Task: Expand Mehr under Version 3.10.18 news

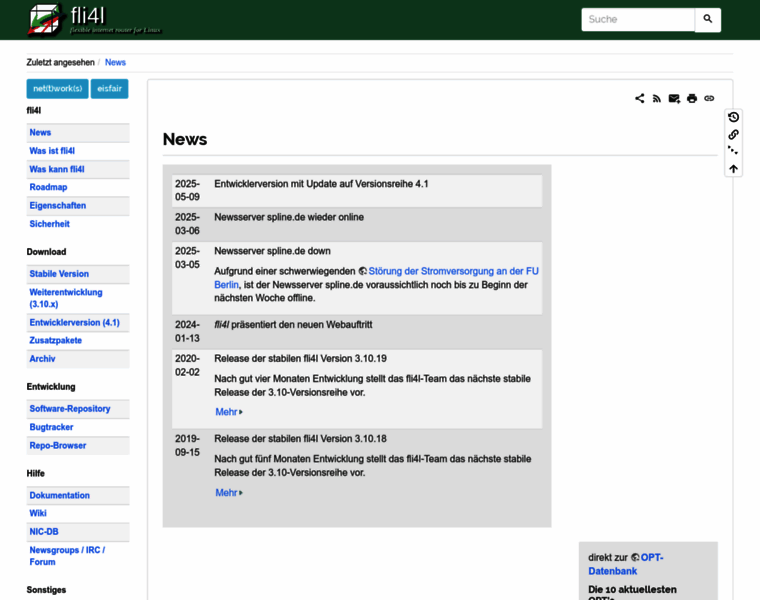Action: coord(229,493)
